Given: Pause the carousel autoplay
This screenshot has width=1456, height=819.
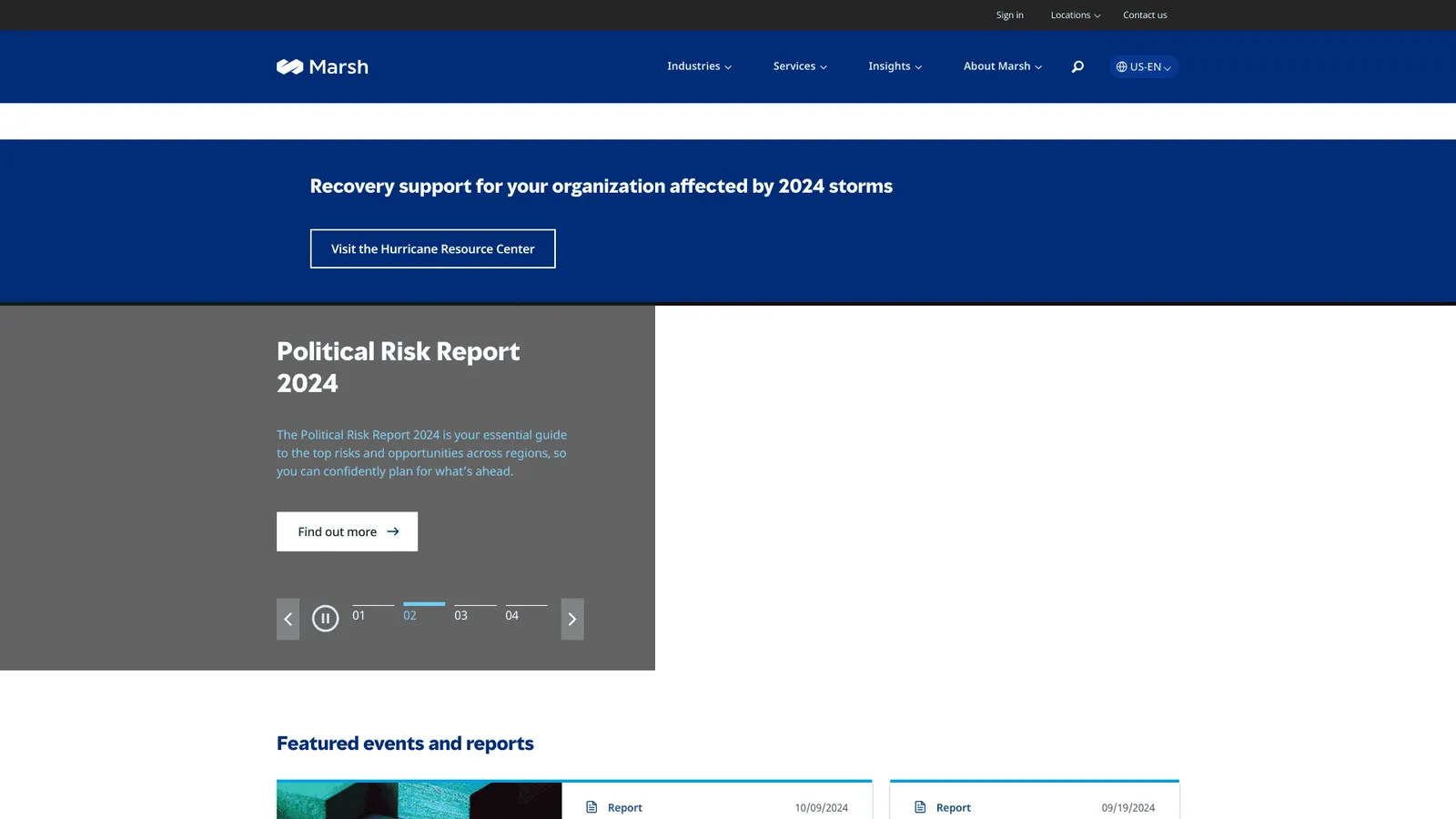Looking at the screenshot, I should (325, 619).
